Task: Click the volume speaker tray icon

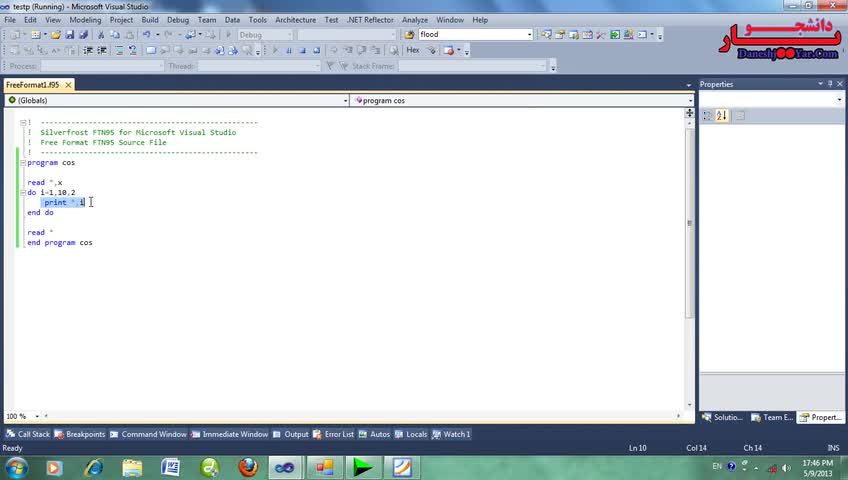Action: pos(786,468)
